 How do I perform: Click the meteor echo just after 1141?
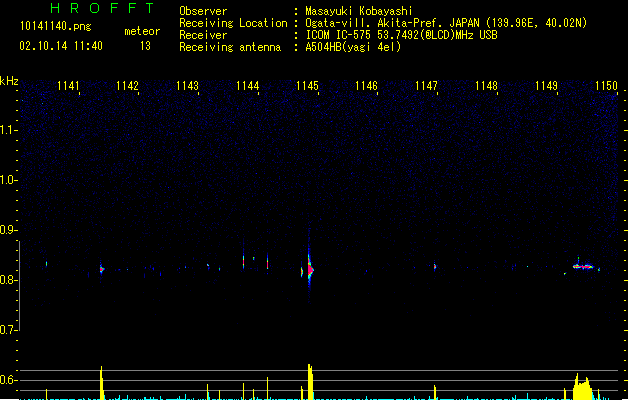[101, 269]
